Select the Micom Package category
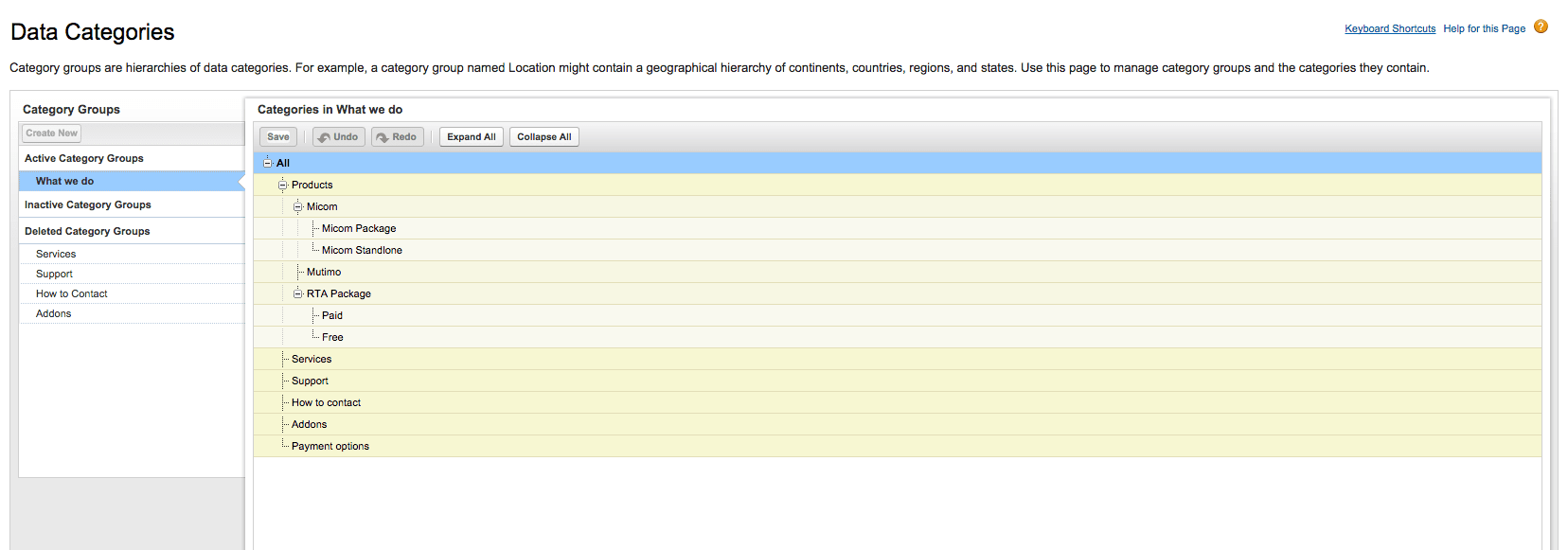Image resolution: width=1568 pixels, height=550 pixels. click(x=359, y=228)
